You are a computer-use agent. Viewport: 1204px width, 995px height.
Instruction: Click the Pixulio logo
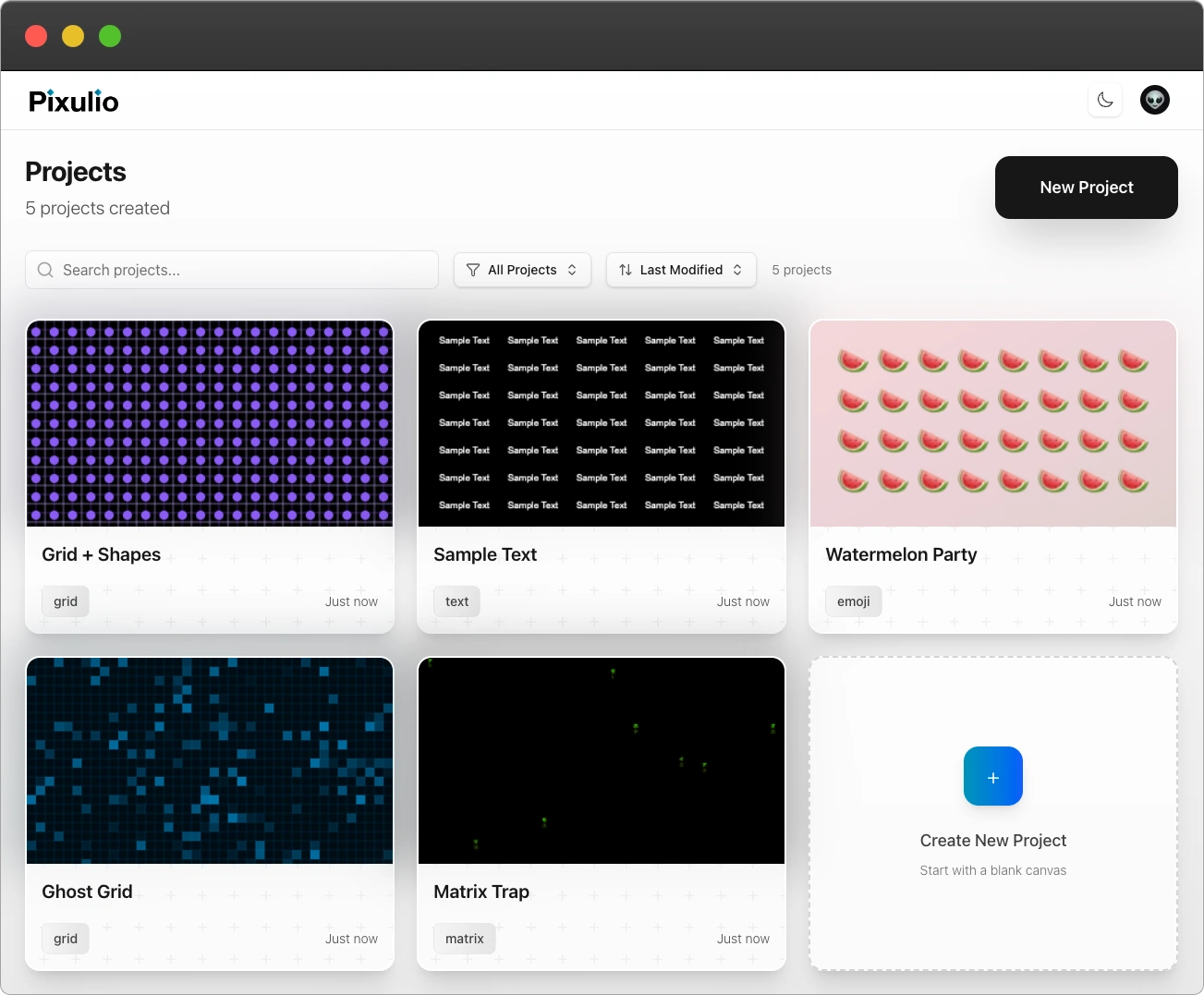click(73, 101)
